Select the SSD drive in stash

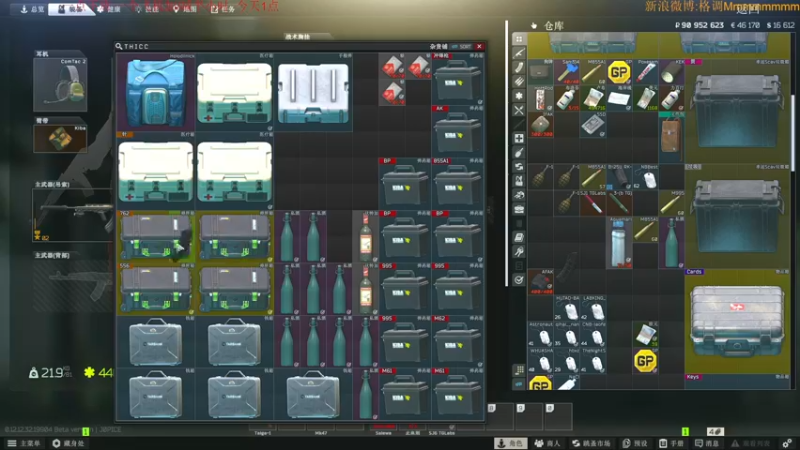click(x=593, y=124)
